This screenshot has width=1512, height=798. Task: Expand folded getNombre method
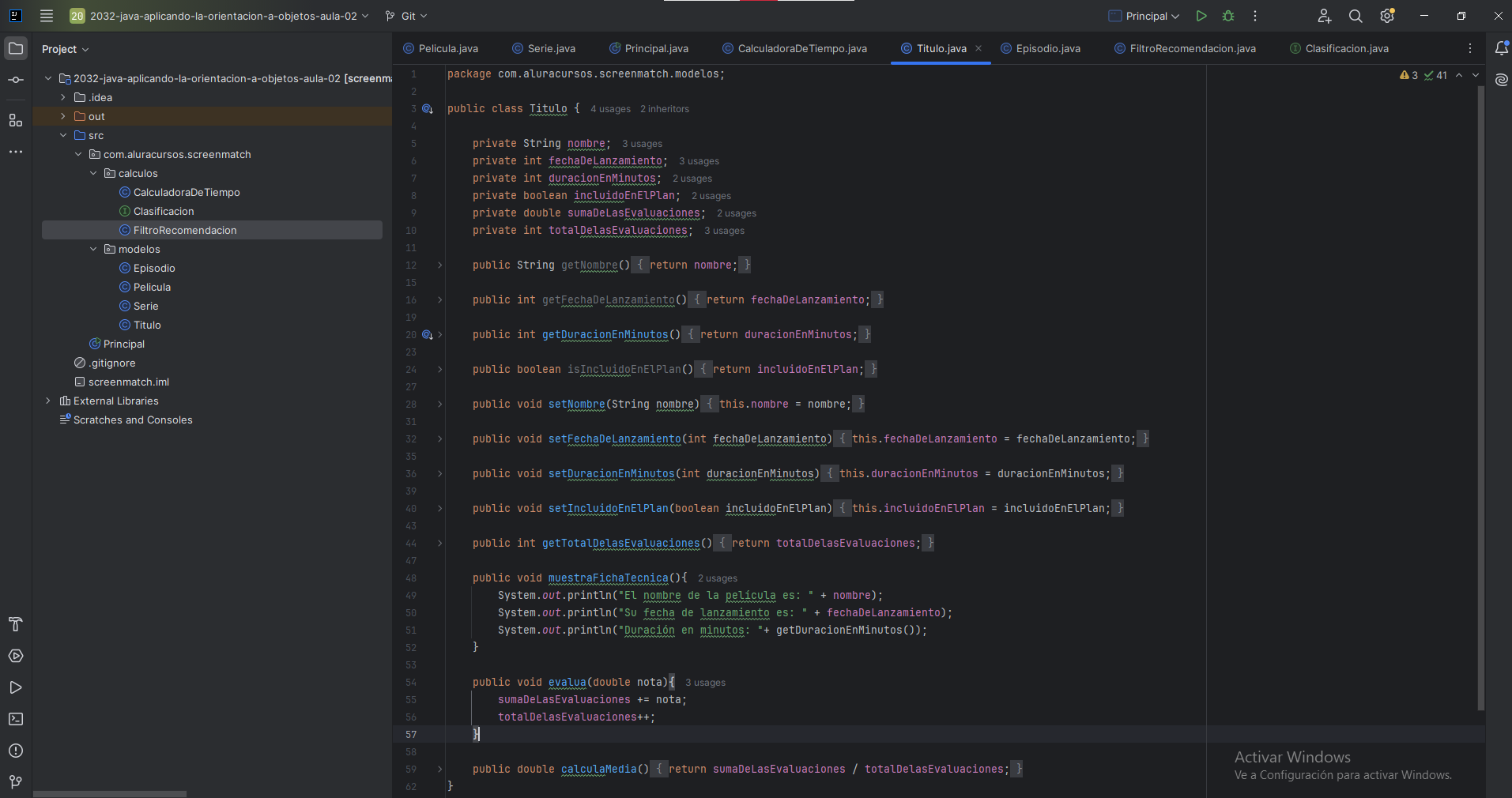(x=440, y=265)
